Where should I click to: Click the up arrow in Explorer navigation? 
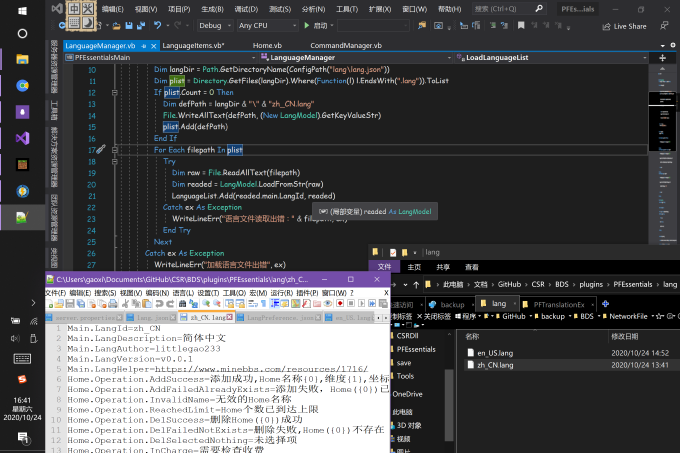pos(416,285)
